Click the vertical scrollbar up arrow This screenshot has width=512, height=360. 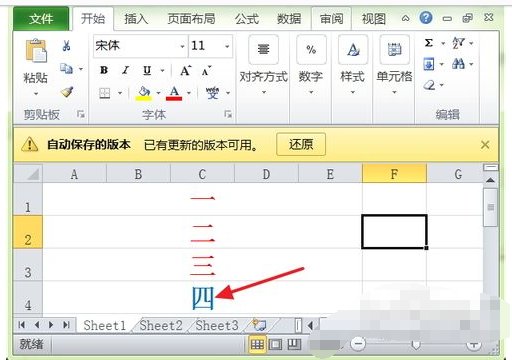(490, 180)
